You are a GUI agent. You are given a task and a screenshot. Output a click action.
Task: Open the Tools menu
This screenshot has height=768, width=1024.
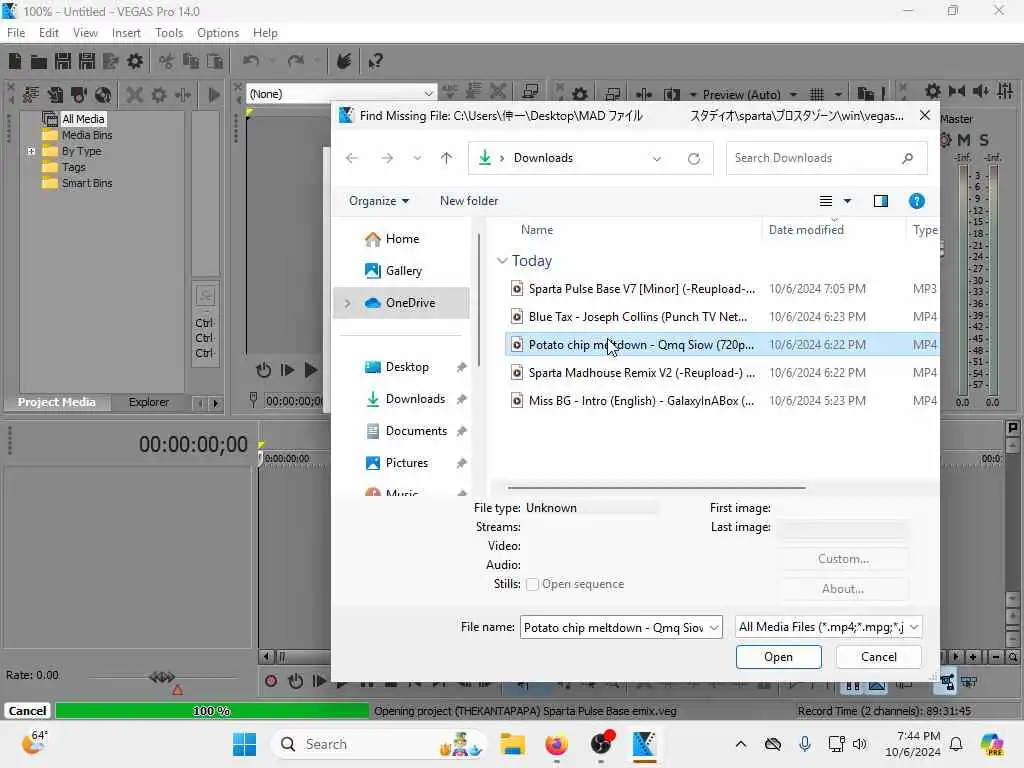pyautogui.click(x=169, y=33)
